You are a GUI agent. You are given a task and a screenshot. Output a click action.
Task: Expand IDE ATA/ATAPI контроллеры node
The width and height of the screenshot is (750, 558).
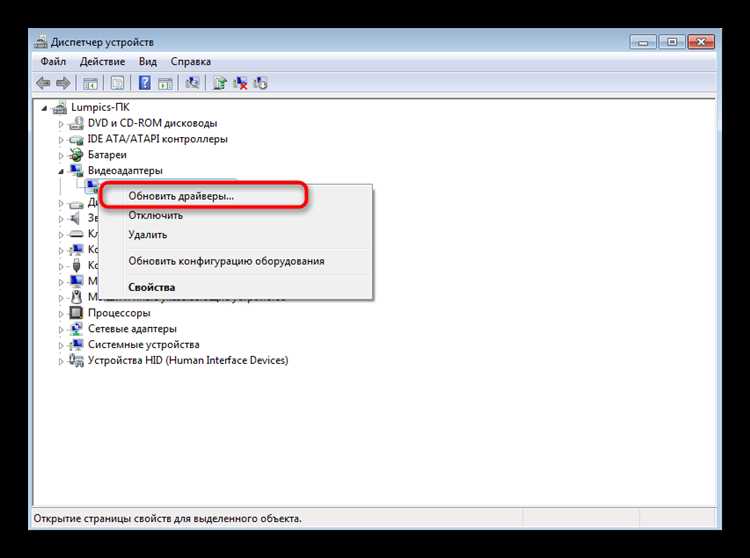point(61,140)
